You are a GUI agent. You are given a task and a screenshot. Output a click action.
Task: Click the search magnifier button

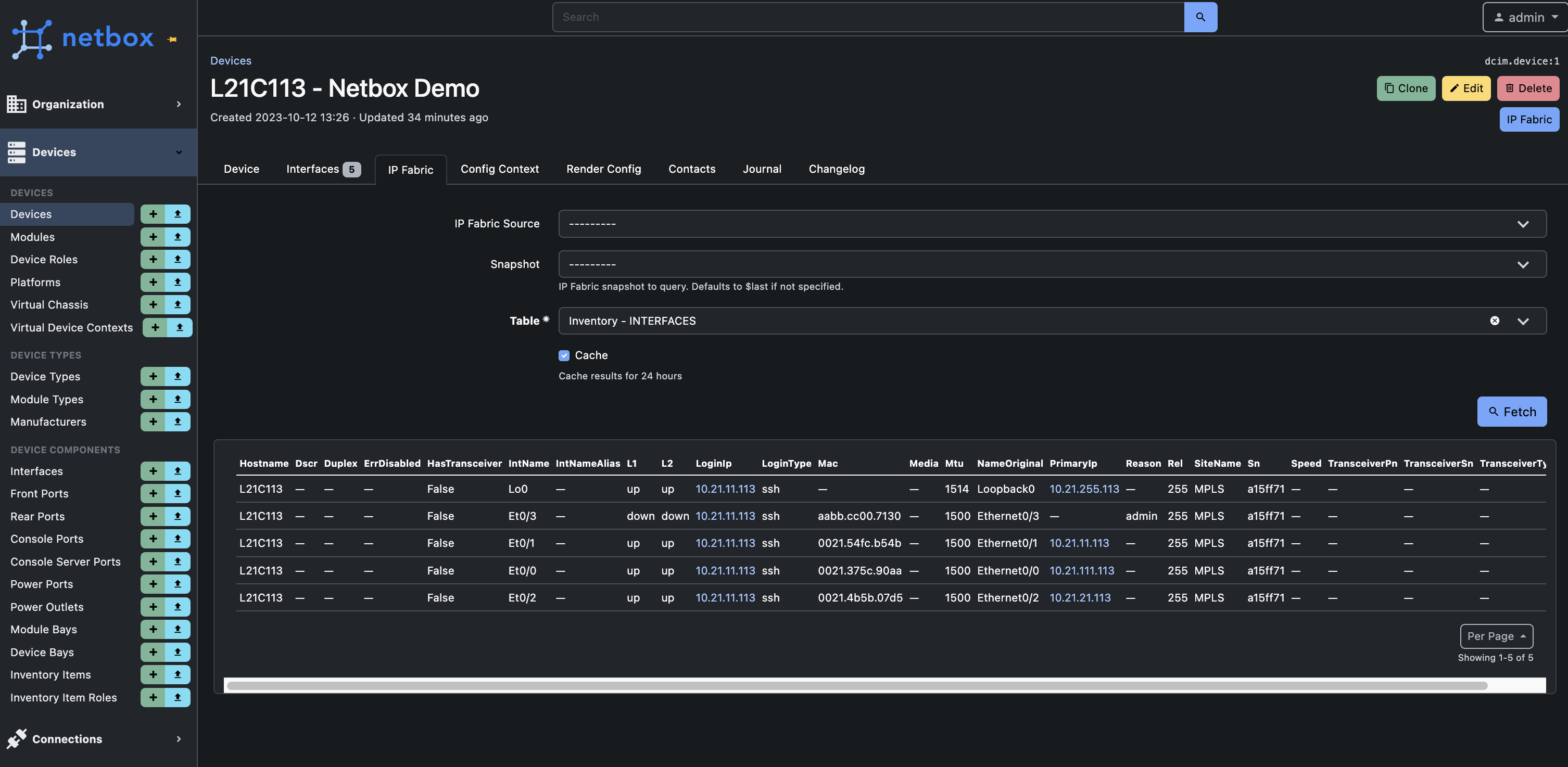pyautogui.click(x=1200, y=17)
